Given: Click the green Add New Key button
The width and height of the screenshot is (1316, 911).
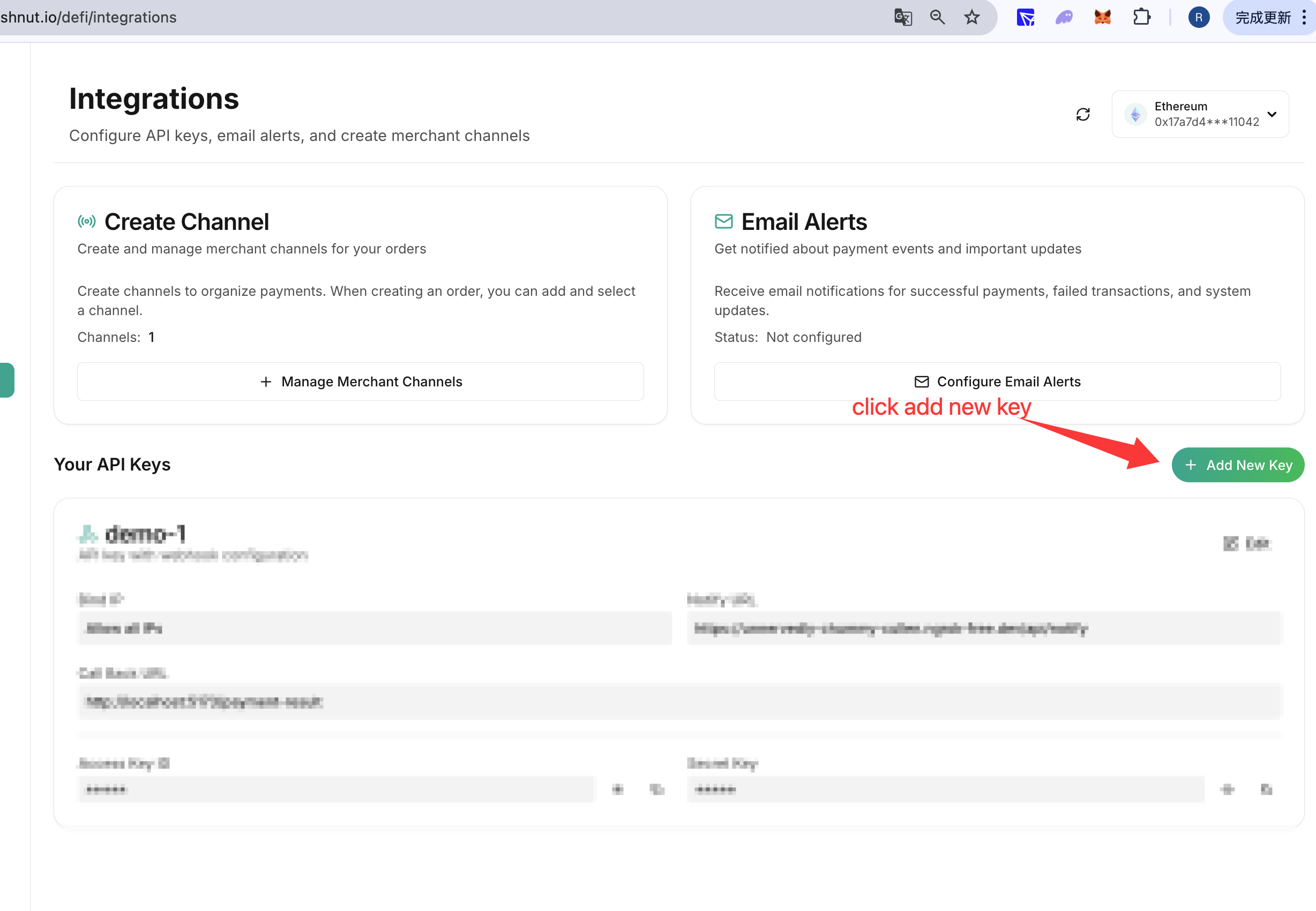Looking at the screenshot, I should point(1238,465).
